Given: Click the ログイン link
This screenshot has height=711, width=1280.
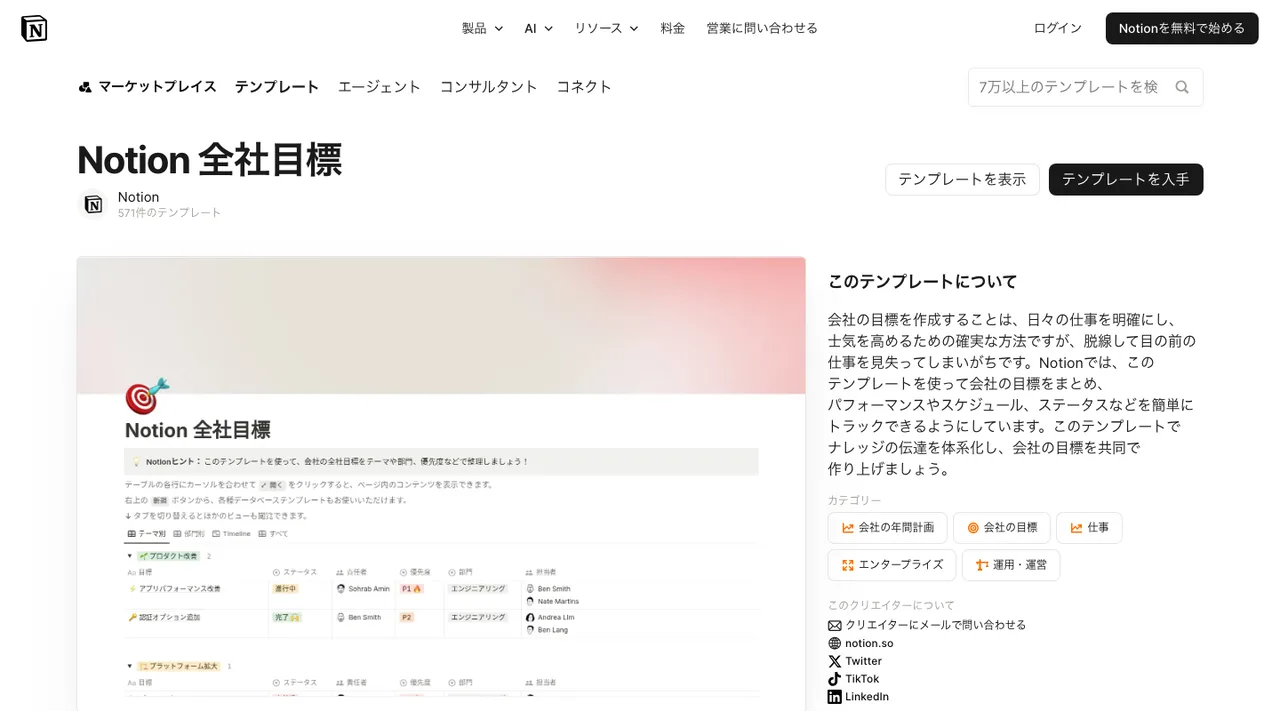Looking at the screenshot, I should tap(1058, 28).
